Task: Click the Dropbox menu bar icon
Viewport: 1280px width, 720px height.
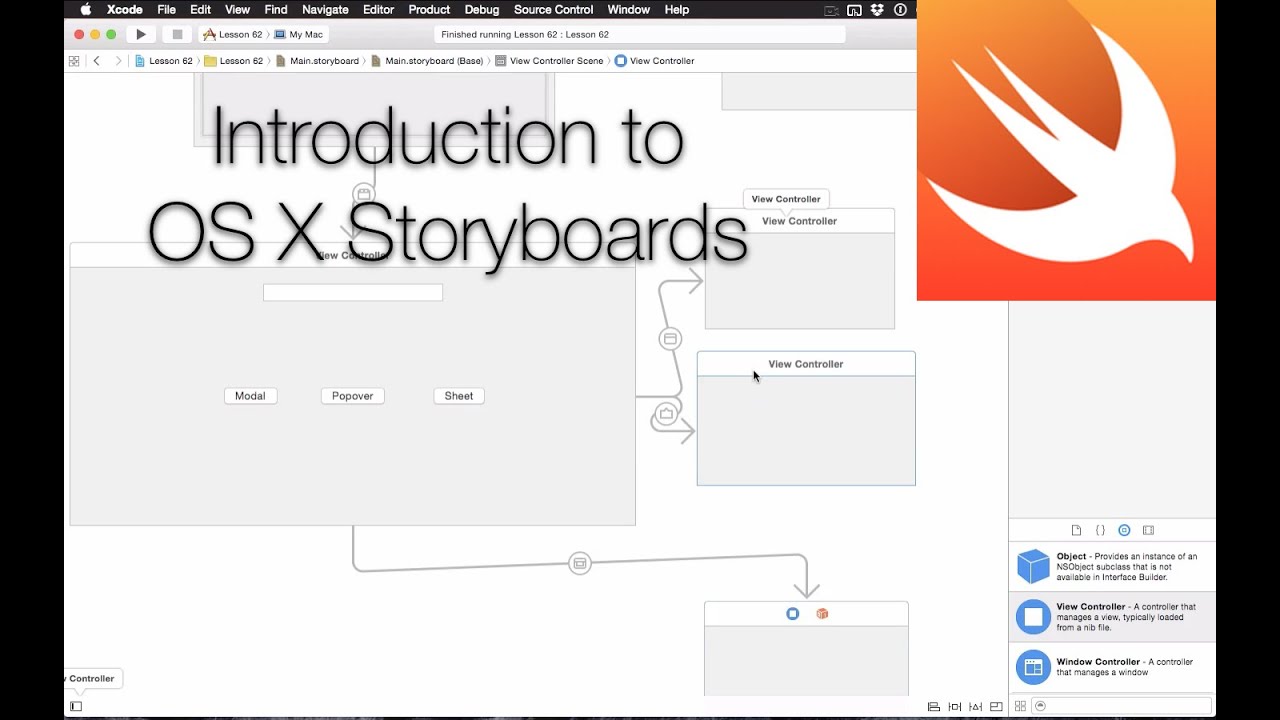Action: [x=877, y=9]
